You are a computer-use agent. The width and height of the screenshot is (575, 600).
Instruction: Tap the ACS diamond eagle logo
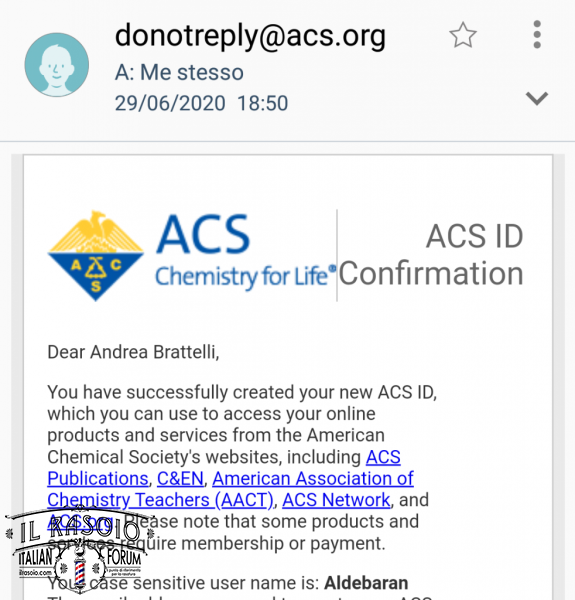(x=96, y=256)
